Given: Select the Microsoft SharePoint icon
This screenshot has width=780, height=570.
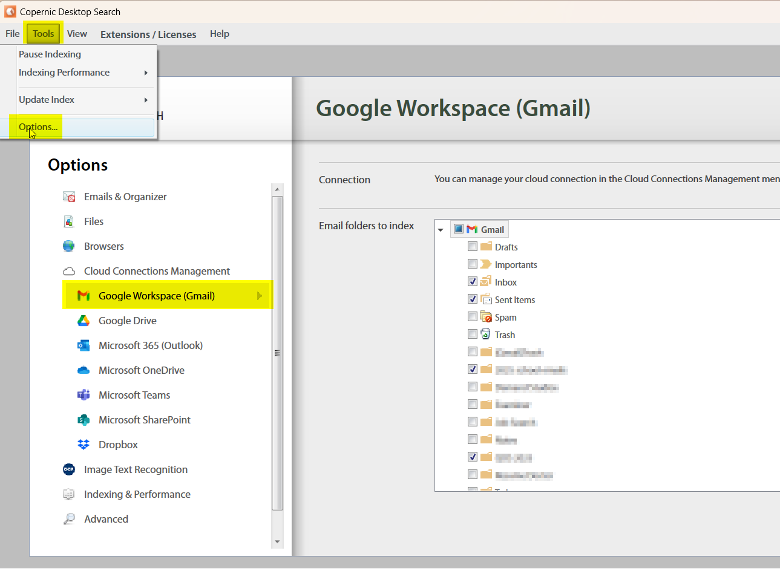Looking at the screenshot, I should [x=84, y=420].
